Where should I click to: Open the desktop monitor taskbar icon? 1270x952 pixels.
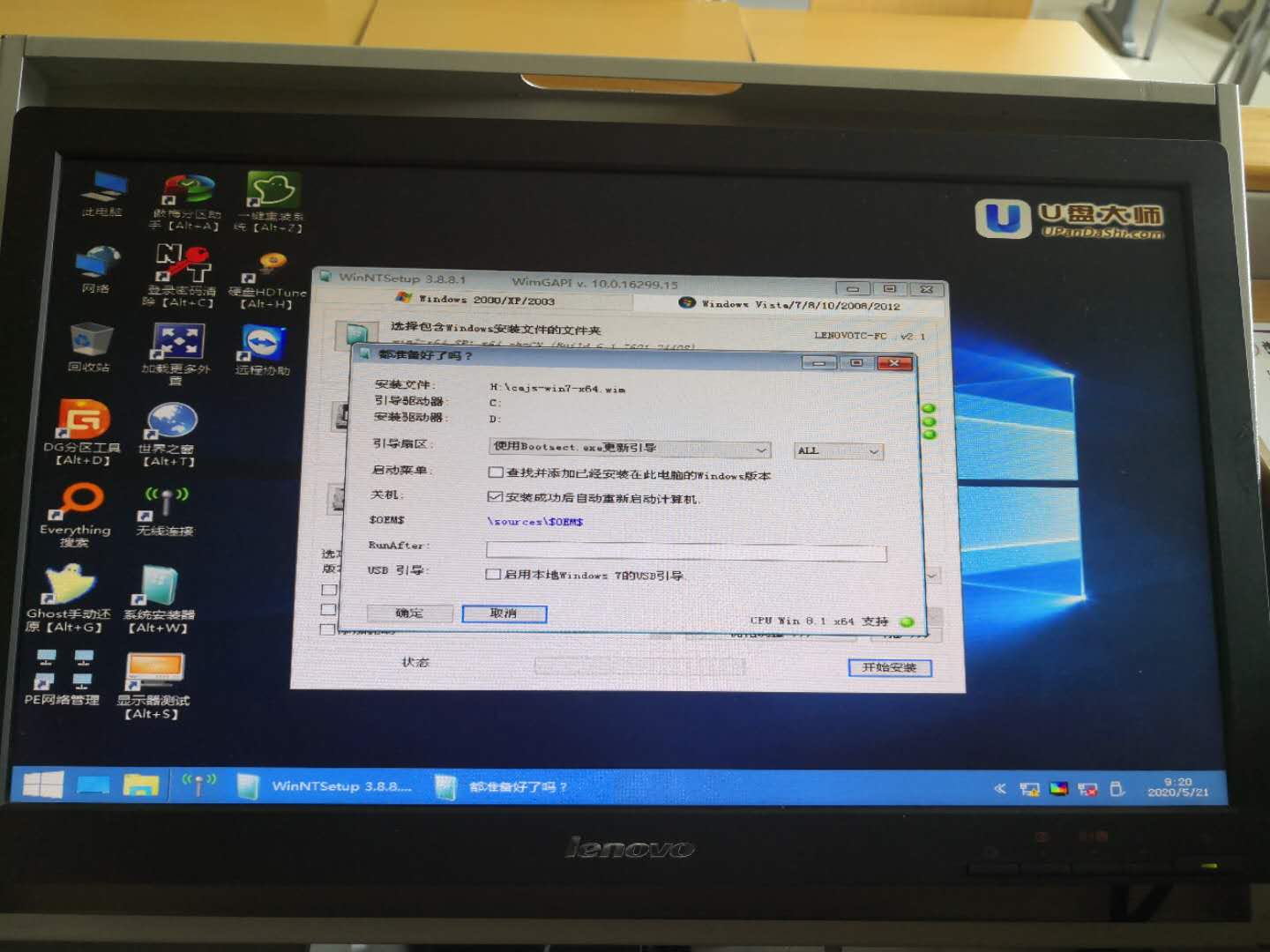click(93, 785)
